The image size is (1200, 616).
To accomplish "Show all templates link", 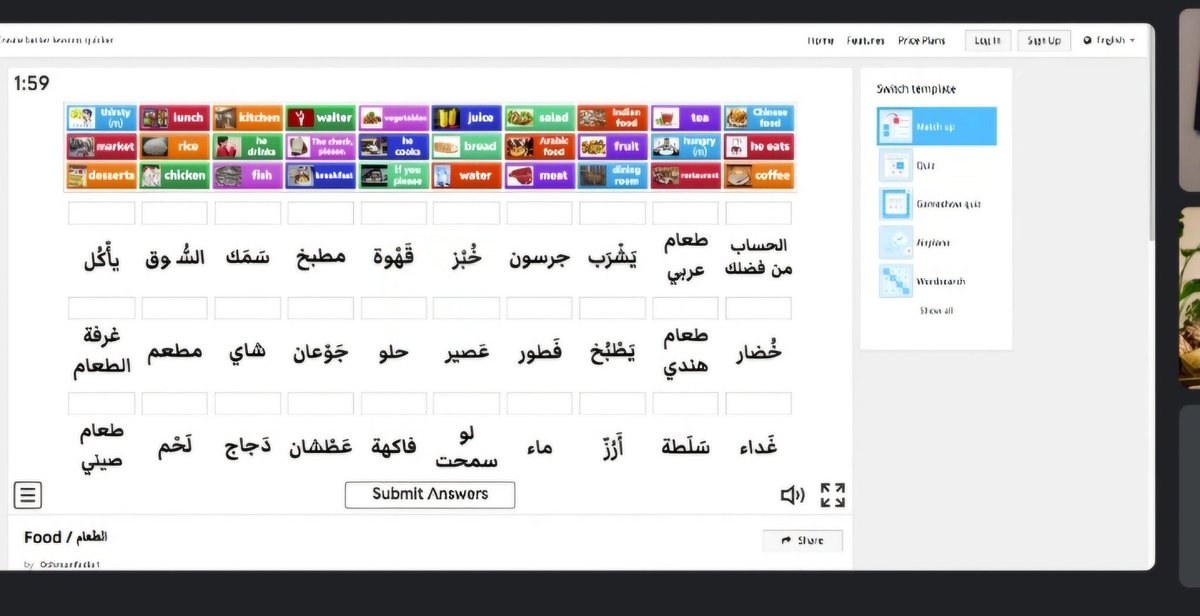I will 936,311.
